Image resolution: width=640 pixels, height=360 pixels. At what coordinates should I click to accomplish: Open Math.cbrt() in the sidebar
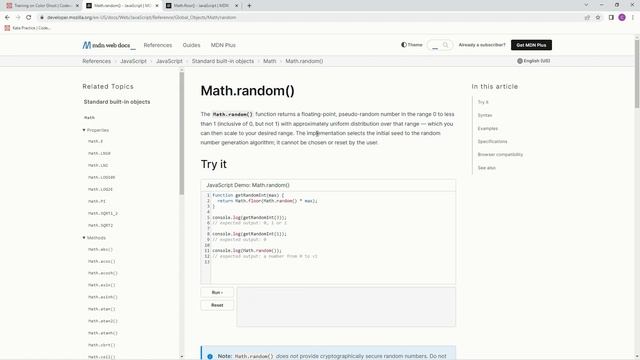coord(102,345)
